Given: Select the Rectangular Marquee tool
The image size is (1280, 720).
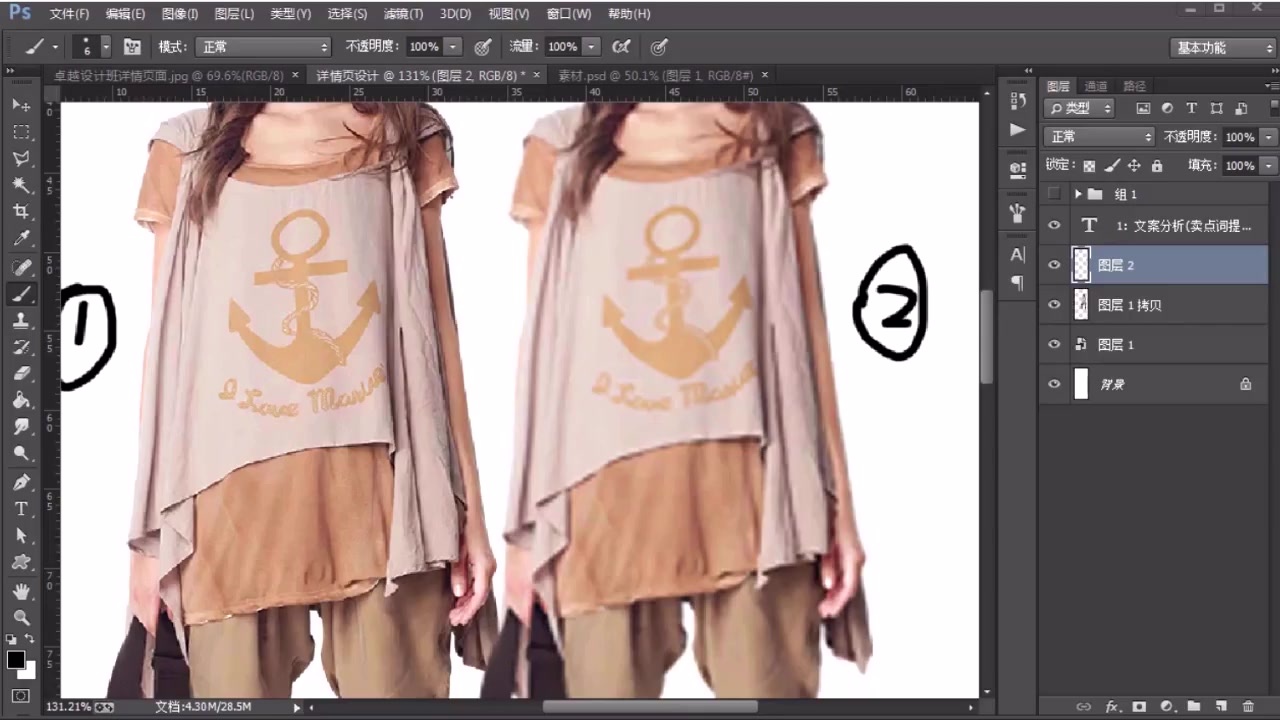Looking at the screenshot, I should pos(21,132).
